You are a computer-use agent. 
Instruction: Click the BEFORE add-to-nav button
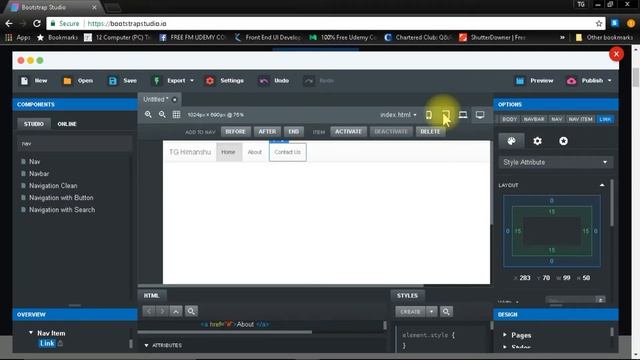pyautogui.click(x=236, y=131)
